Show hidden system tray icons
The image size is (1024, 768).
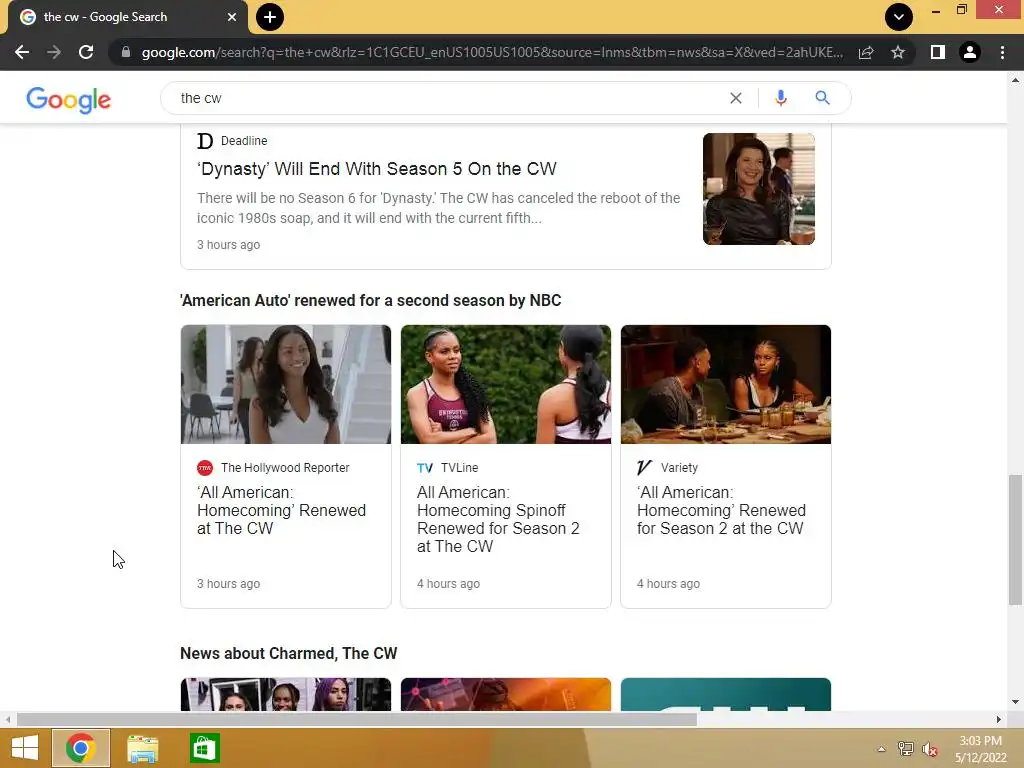click(x=882, y=749)
